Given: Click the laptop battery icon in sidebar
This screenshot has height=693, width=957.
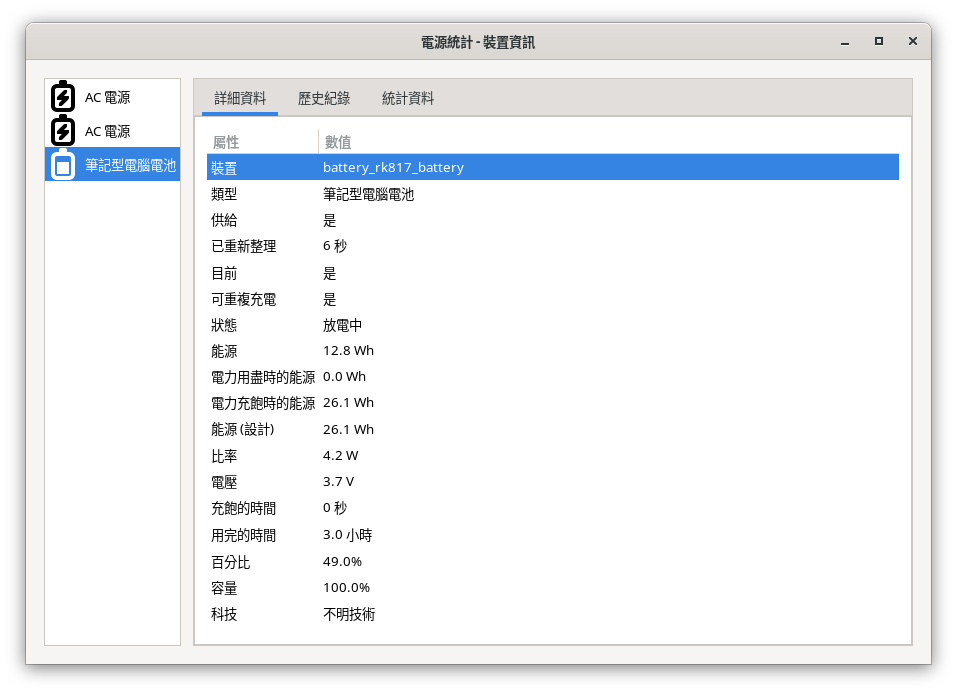Looking at the screenshot, I should click(x=63, y=165).
